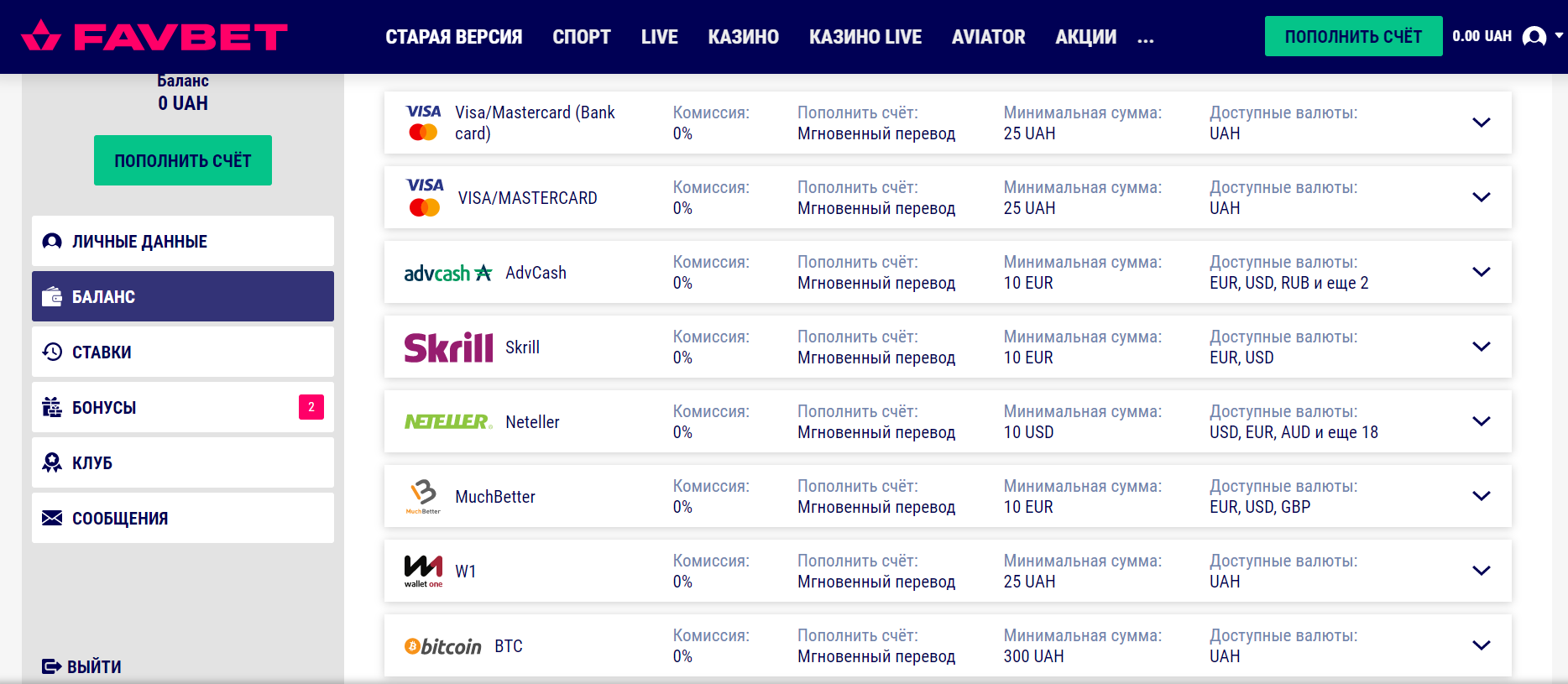Expand the Visa/Mastercard (Bank card) payment row
Screen dimensions: 1568x684
[x=1482, y=123]
